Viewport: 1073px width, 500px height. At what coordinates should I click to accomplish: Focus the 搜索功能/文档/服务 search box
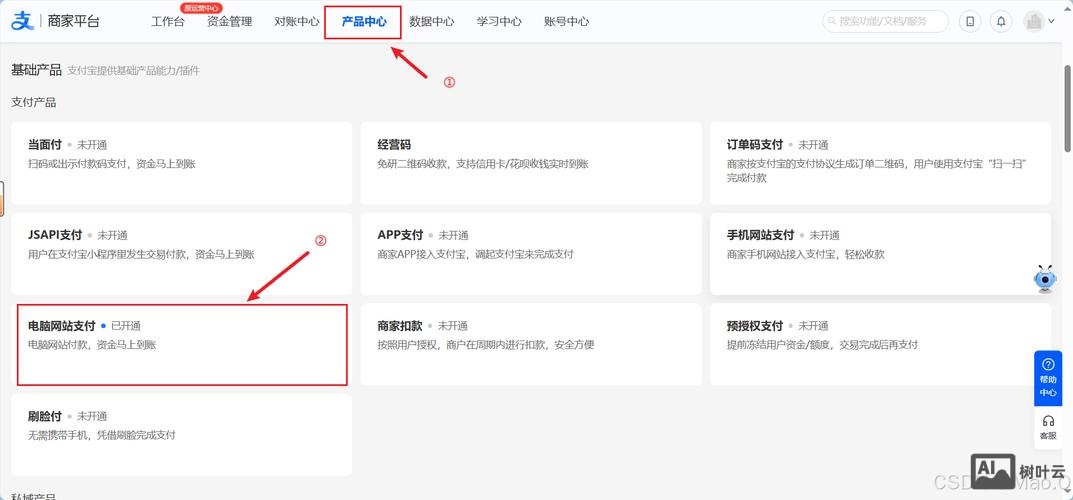(885, 21)
